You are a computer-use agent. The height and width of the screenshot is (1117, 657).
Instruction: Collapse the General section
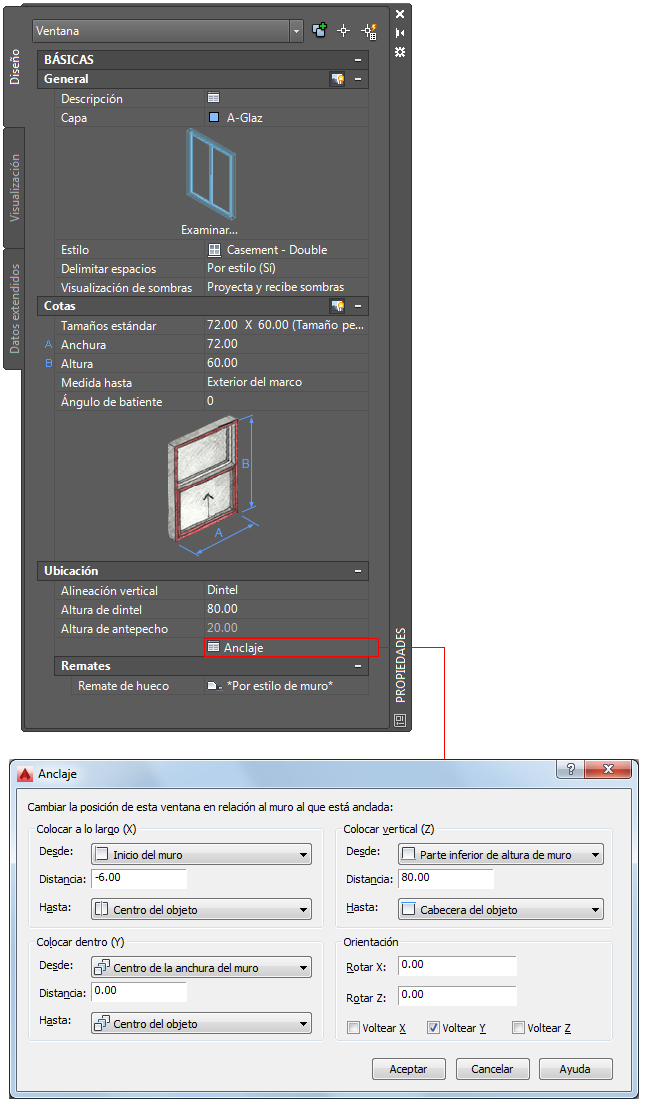point(358,79)
